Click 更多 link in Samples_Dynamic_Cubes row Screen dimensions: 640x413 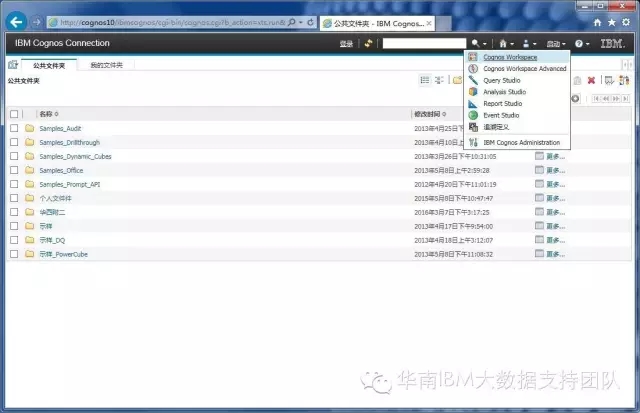tap(556, 156)
